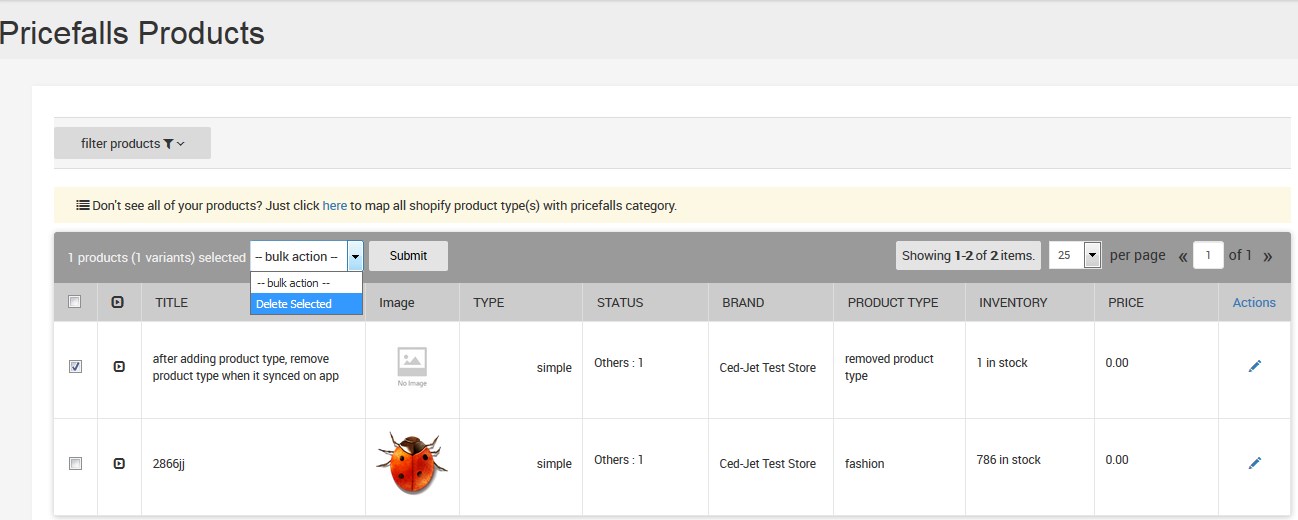Expand variants arrow icon for first product row

[119, 367]
